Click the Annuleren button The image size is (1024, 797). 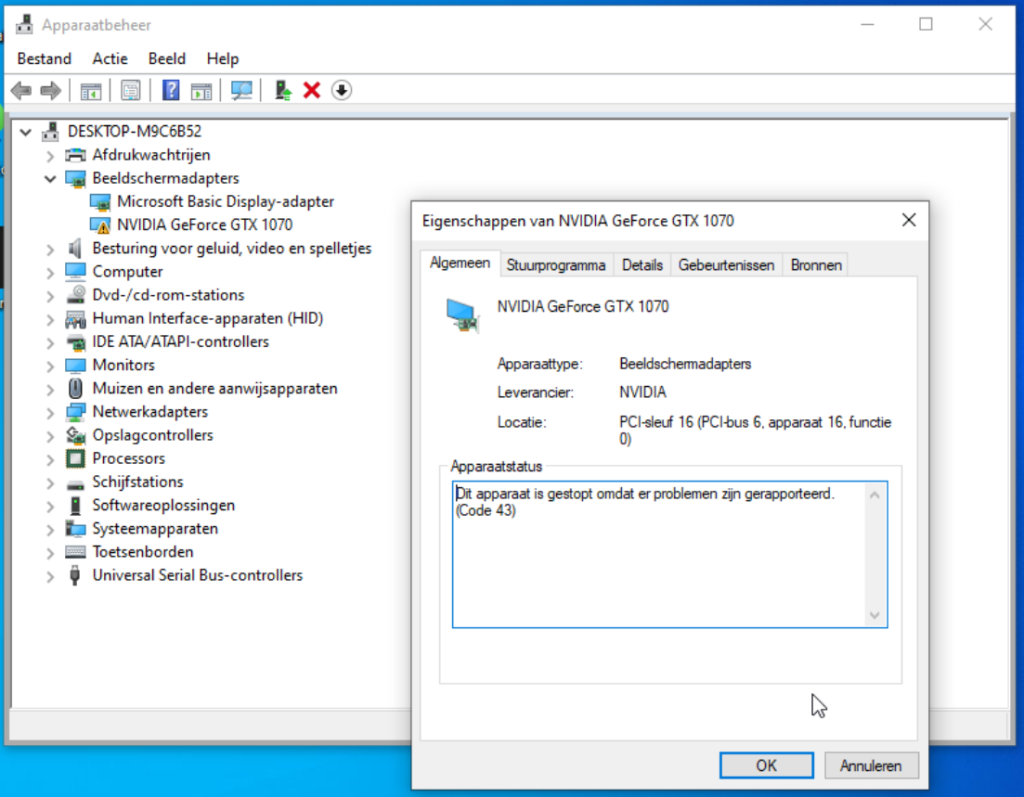(870, 766)
